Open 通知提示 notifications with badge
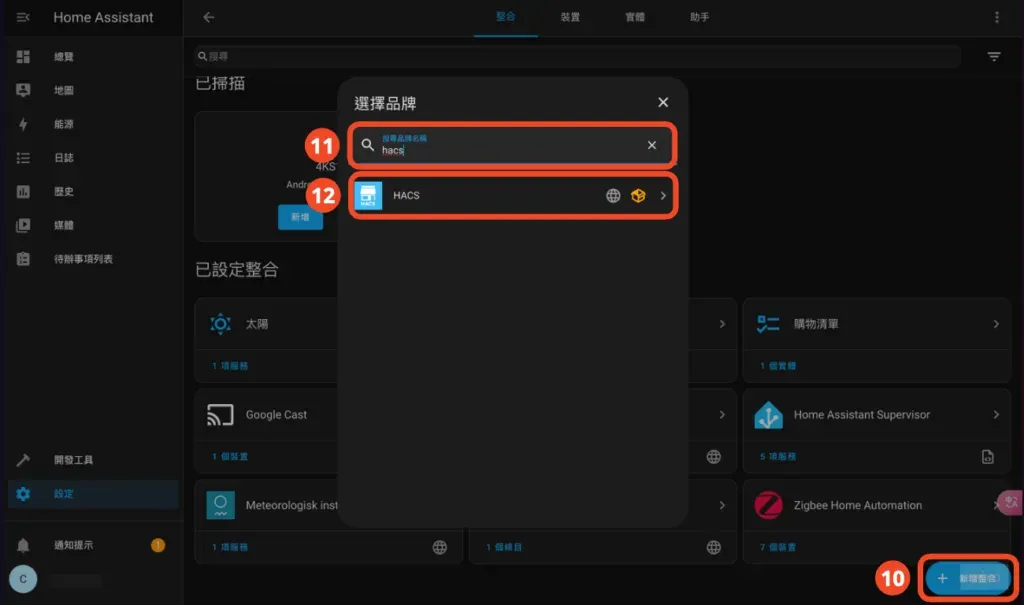 pyautogui.click(x=22, y=546)
